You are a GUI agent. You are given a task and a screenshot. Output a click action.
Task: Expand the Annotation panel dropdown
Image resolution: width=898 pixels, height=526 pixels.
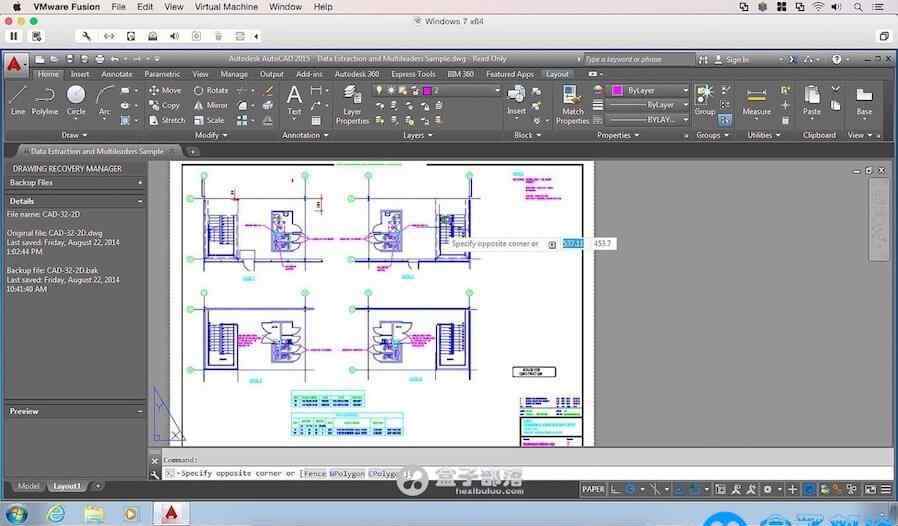(x=305, y=135)
